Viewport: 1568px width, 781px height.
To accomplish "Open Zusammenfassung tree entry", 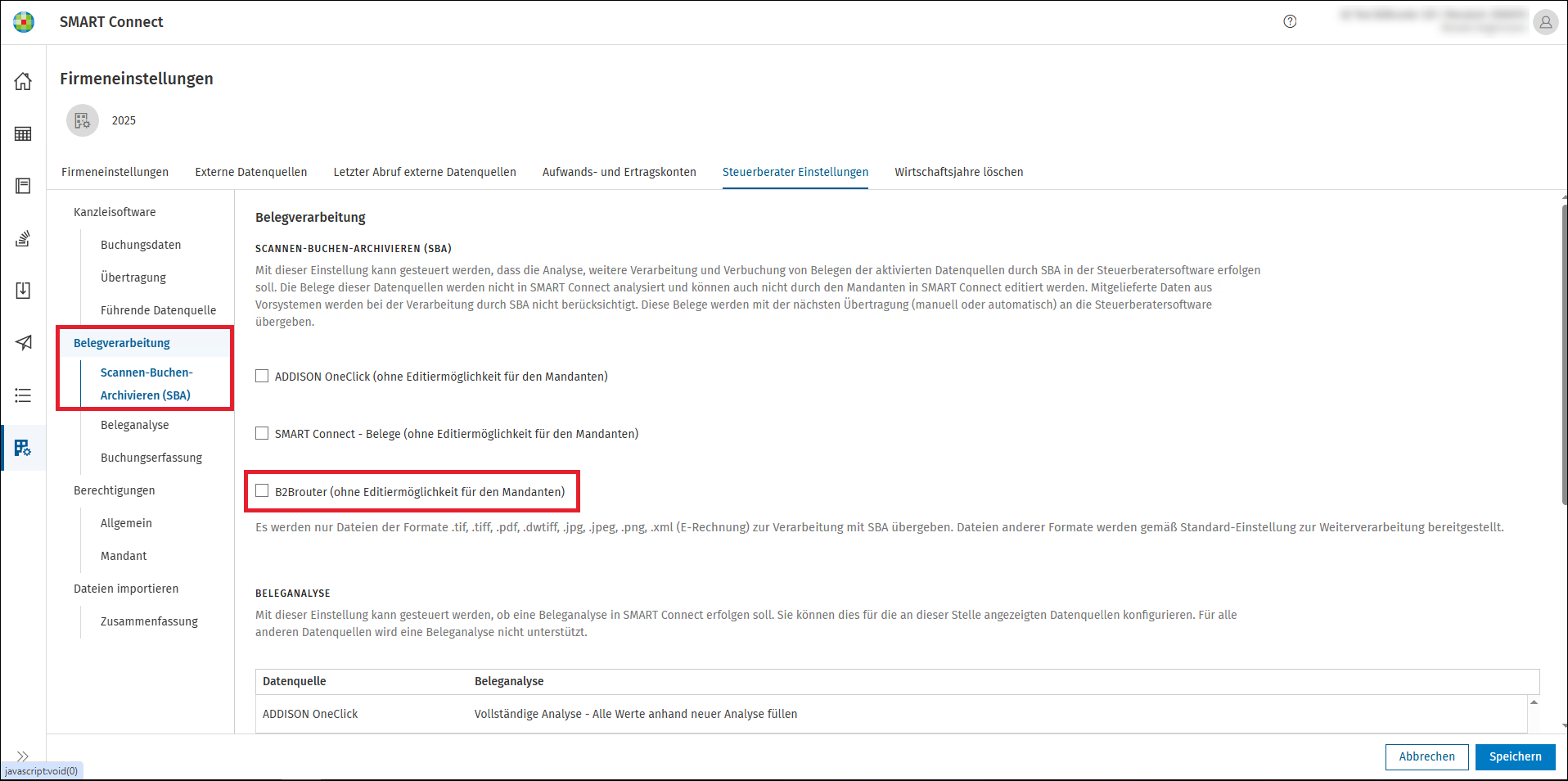I will [x=149, y=621].
